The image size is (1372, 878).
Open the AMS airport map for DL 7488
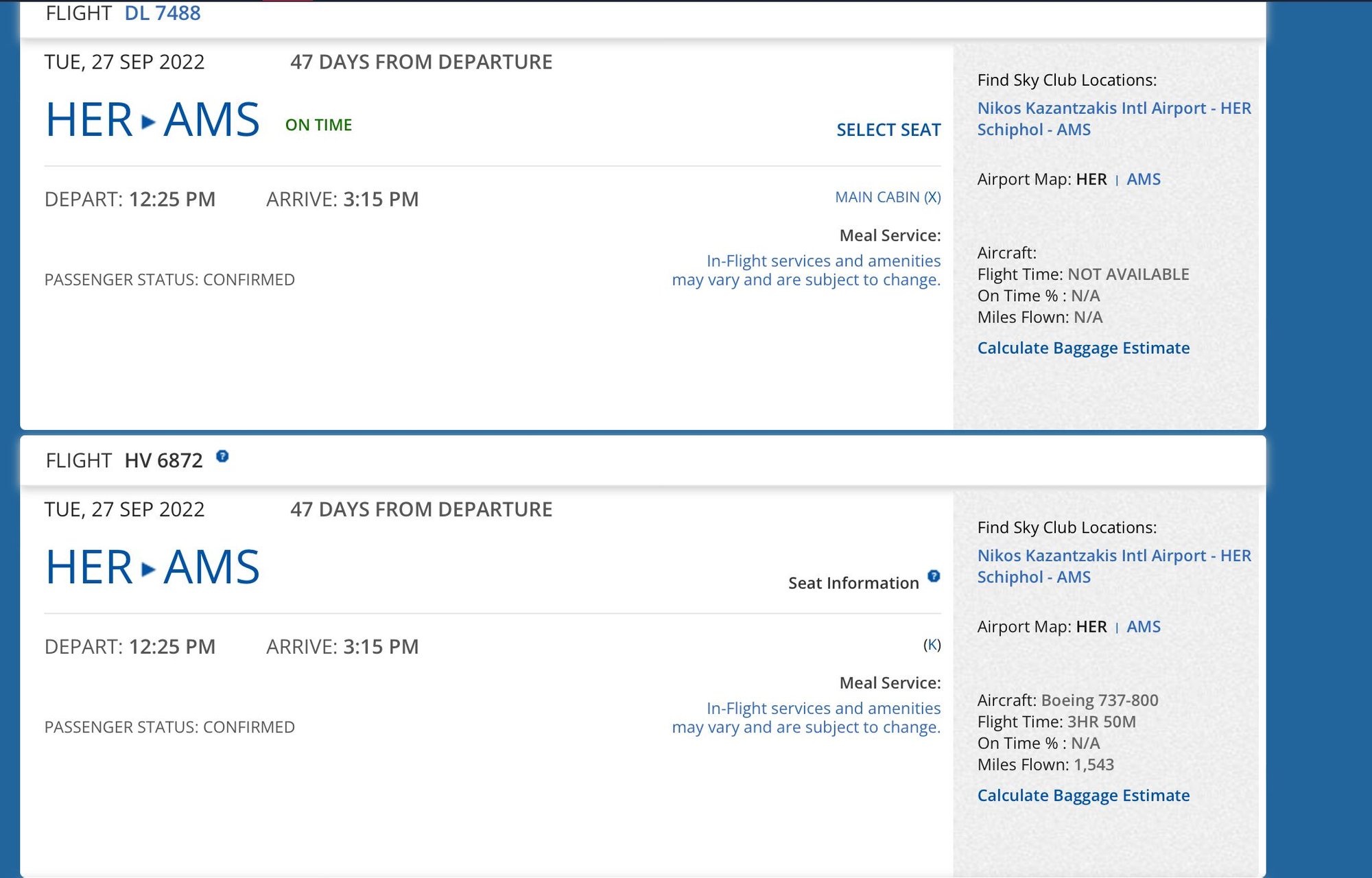(1144, 180)
